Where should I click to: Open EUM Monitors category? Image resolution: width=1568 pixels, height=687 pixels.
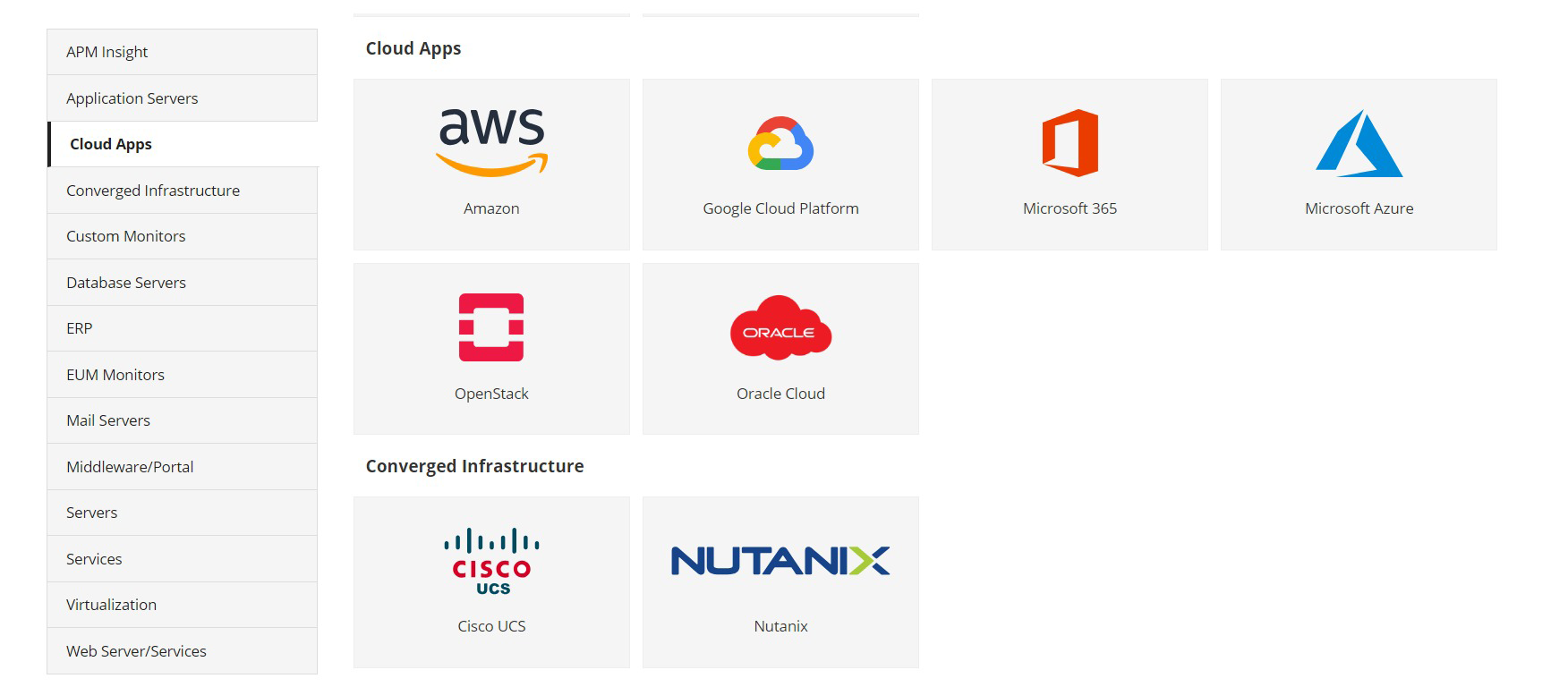183,375
